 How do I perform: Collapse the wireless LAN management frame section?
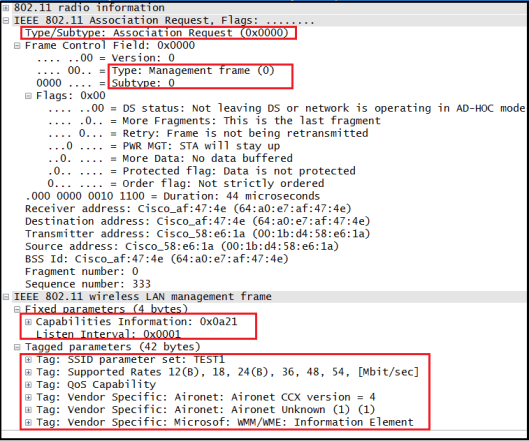[6, 297]
